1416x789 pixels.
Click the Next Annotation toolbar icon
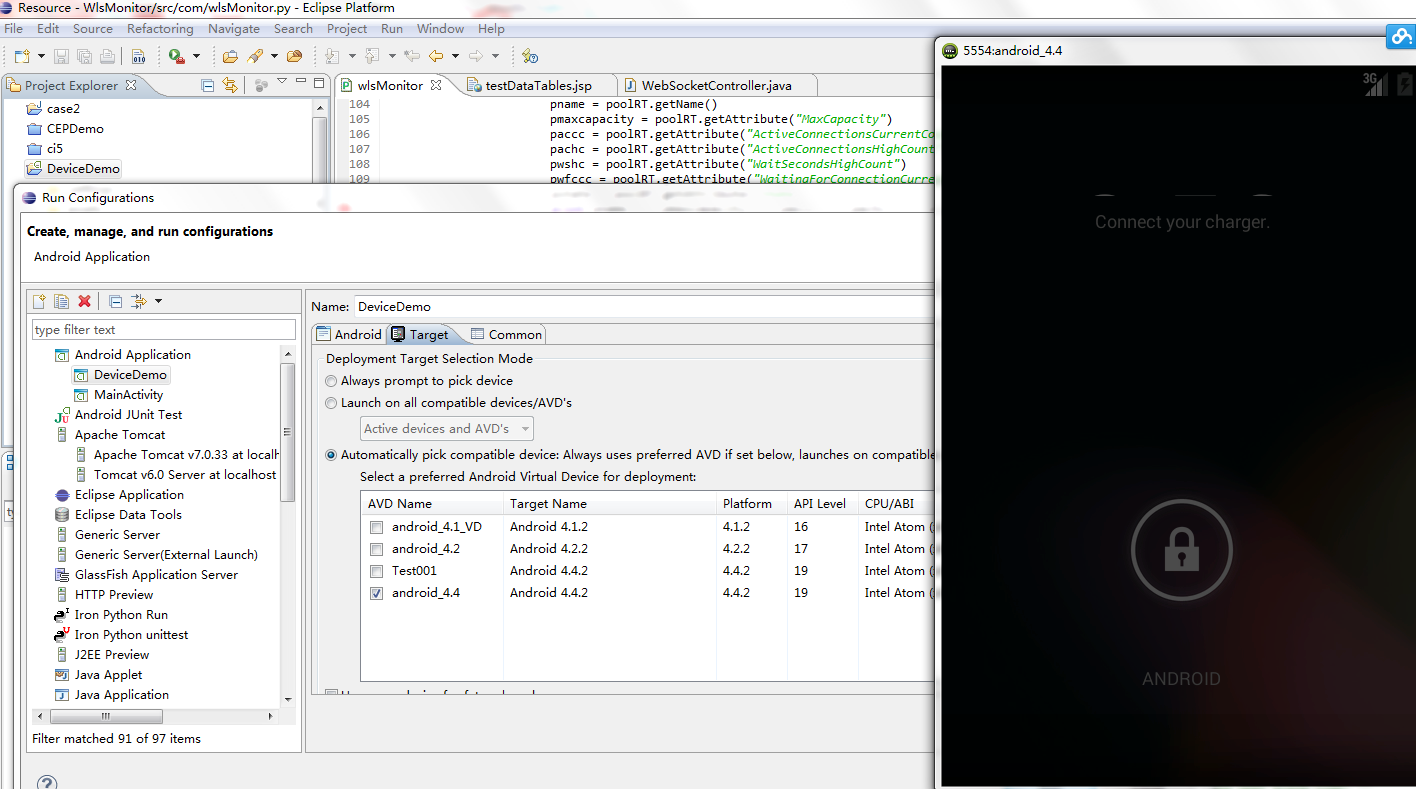(333, 56)
